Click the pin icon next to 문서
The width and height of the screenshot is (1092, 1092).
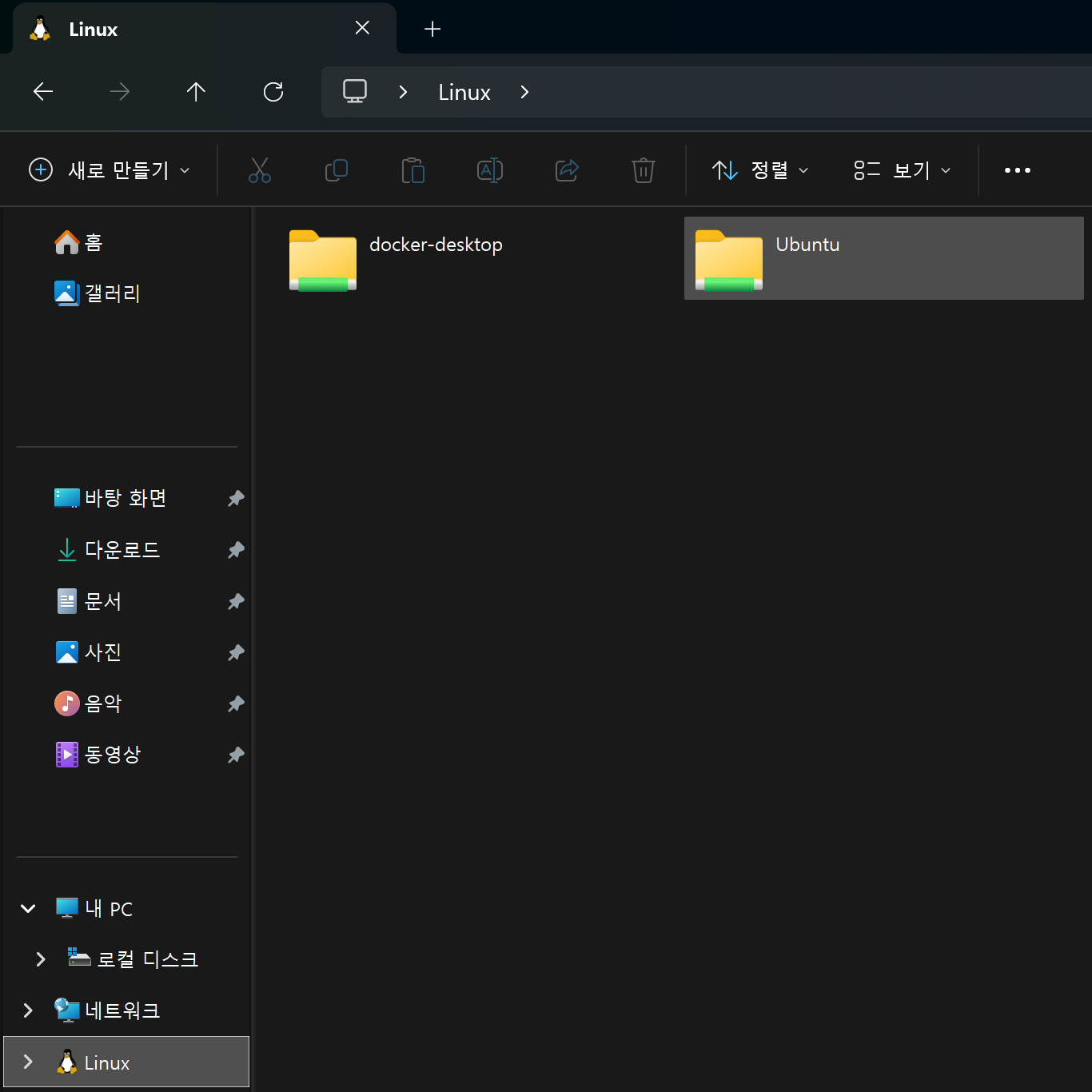236,601
